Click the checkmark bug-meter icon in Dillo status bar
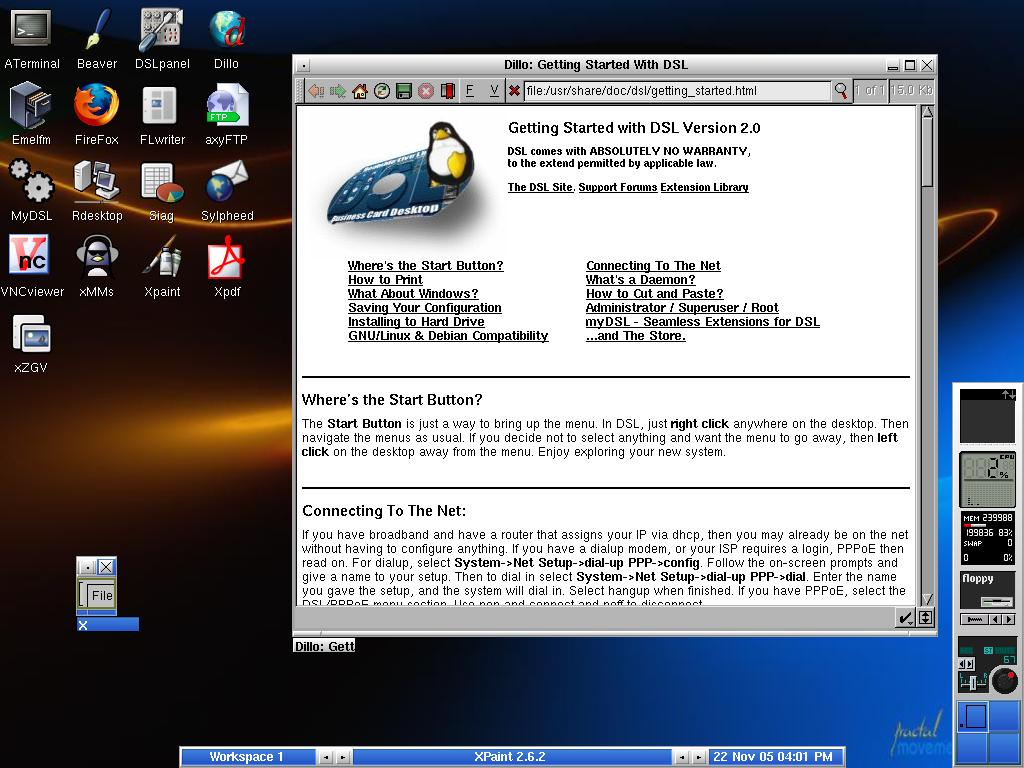1024x768 pixels. 905,617
